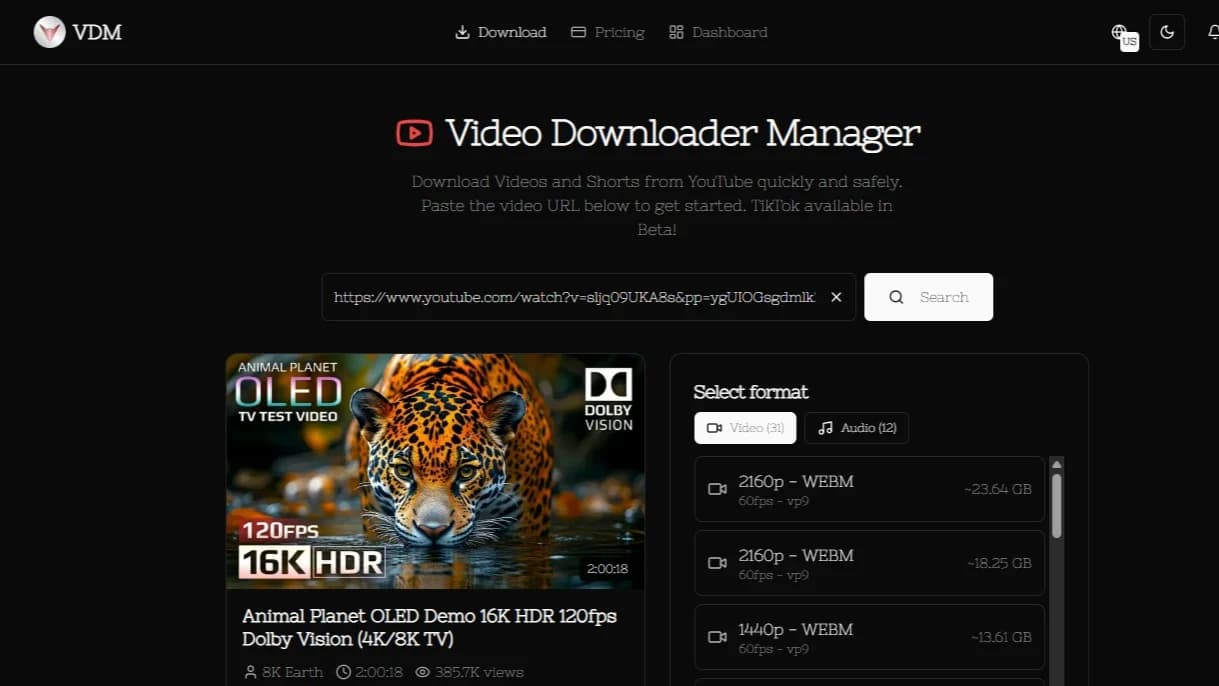The height and width of the screenshot is (686, 1219).
Task: Switch to the Audio (12) format toggle
Action: point(856,428)
